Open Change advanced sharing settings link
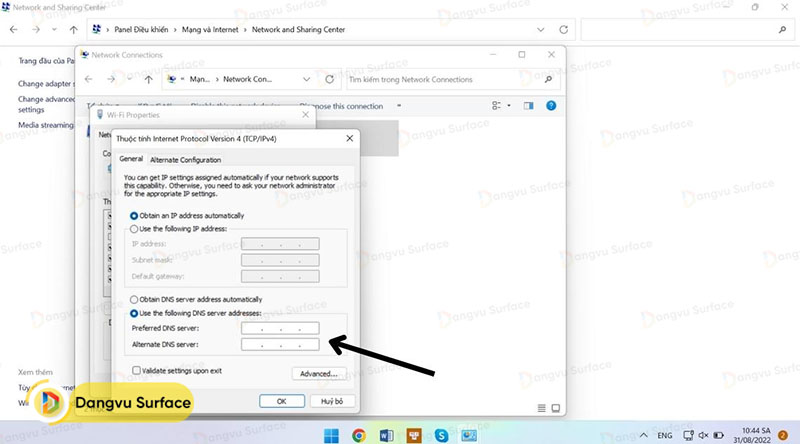800x444 pixels. pos(46,104)
